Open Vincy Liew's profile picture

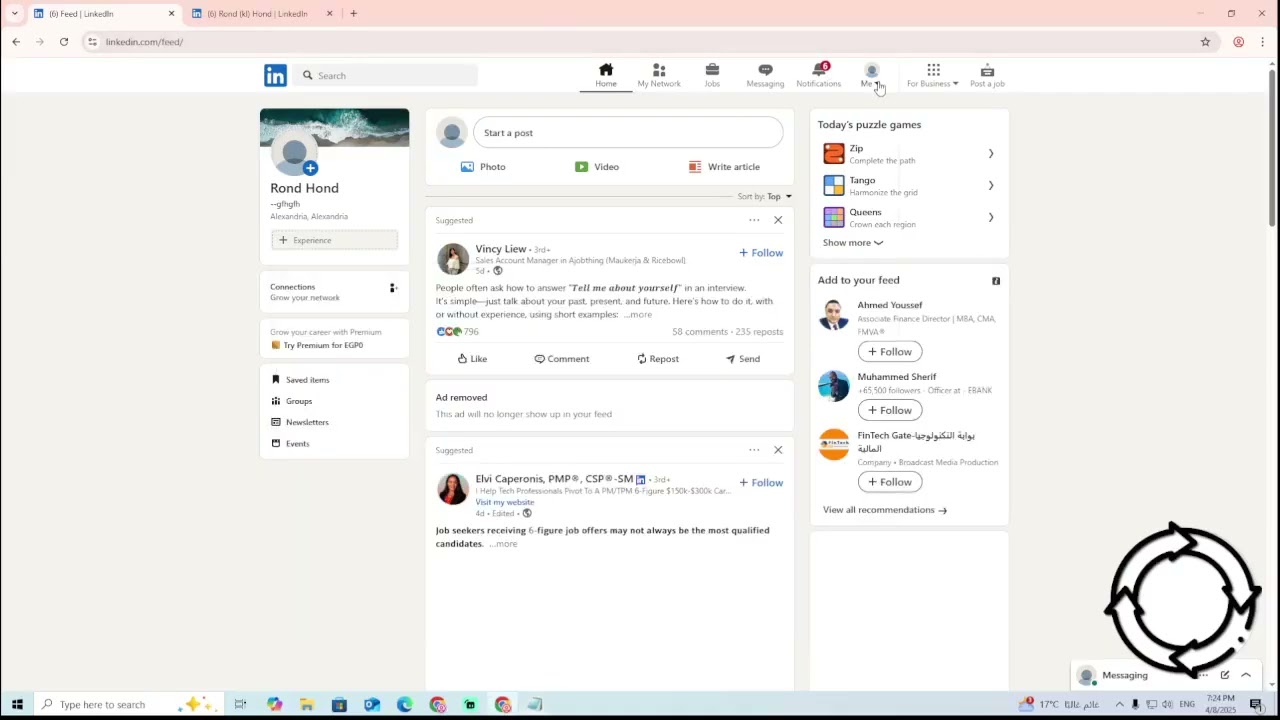click(452, 259)
